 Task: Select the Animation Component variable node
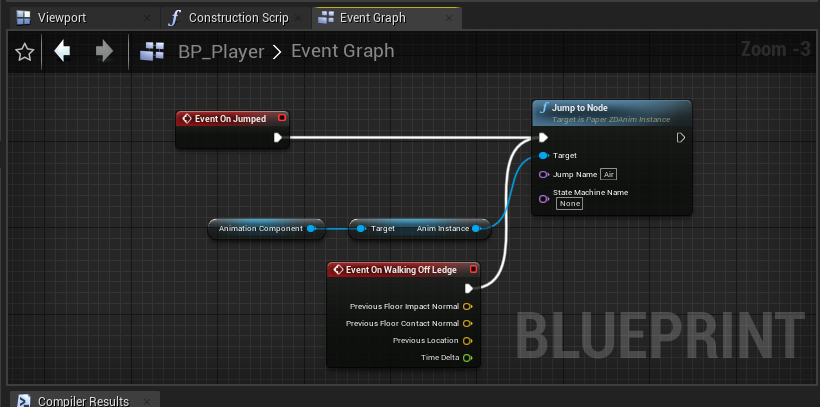[x=260, y=229]
